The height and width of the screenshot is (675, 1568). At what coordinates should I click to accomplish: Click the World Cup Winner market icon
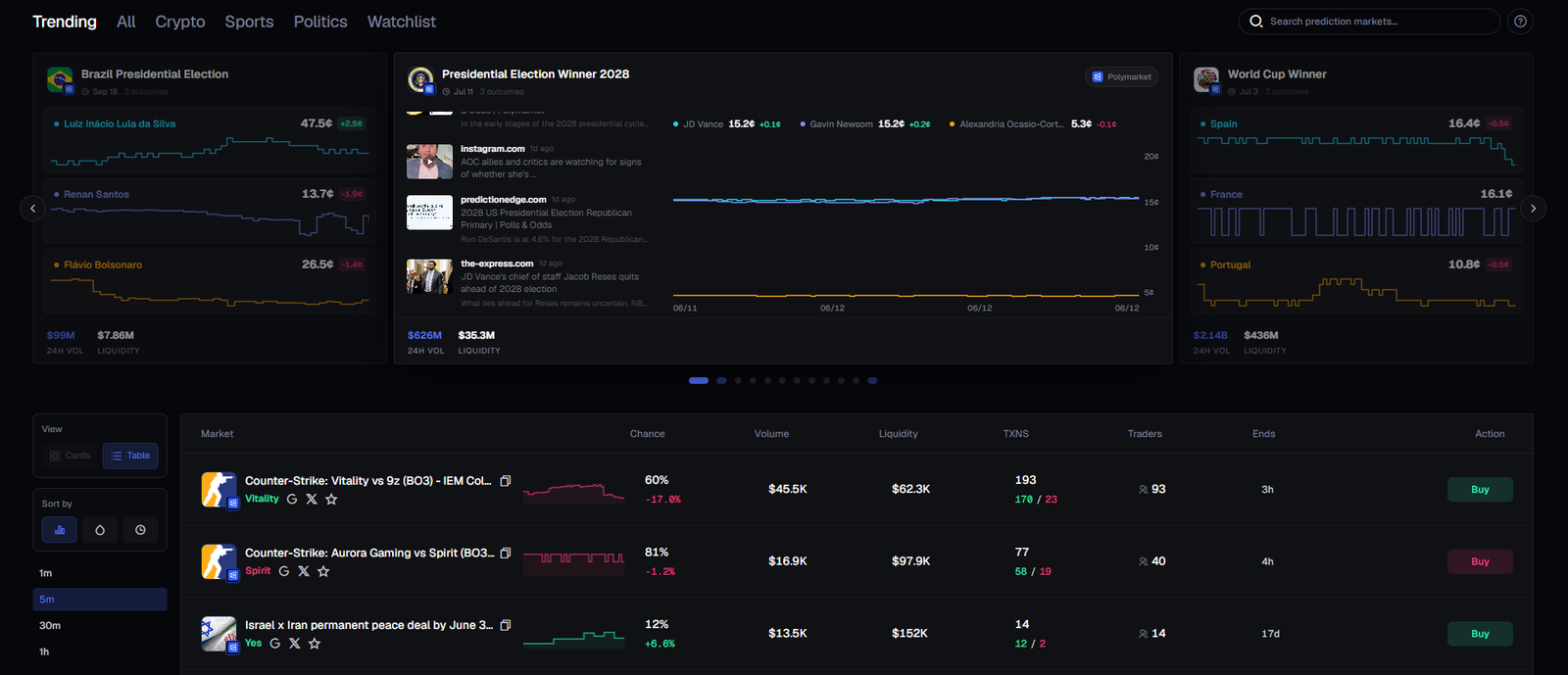[x=1206, y=80]
